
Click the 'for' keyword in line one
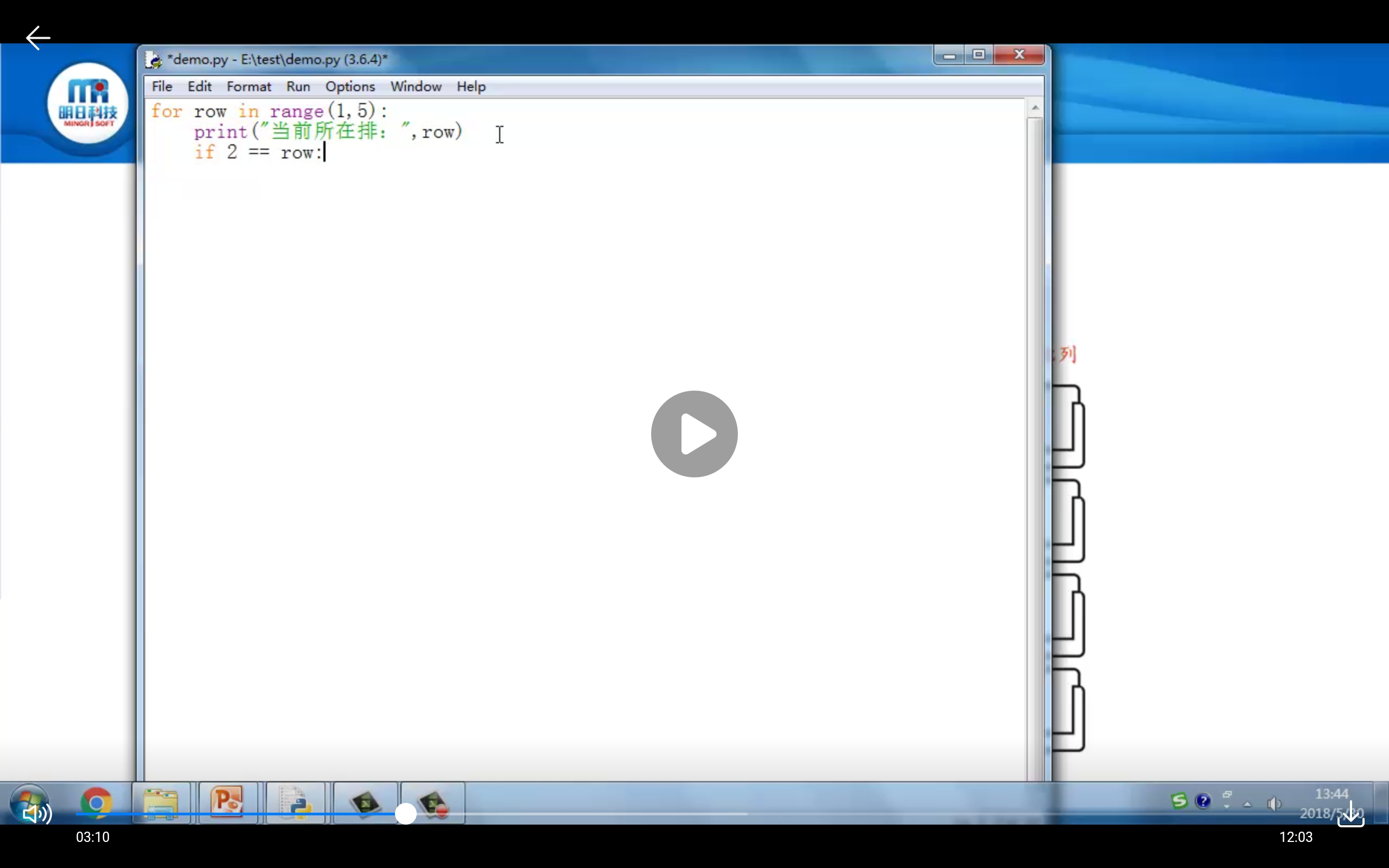pyautogui.click(x=167, y=111)
